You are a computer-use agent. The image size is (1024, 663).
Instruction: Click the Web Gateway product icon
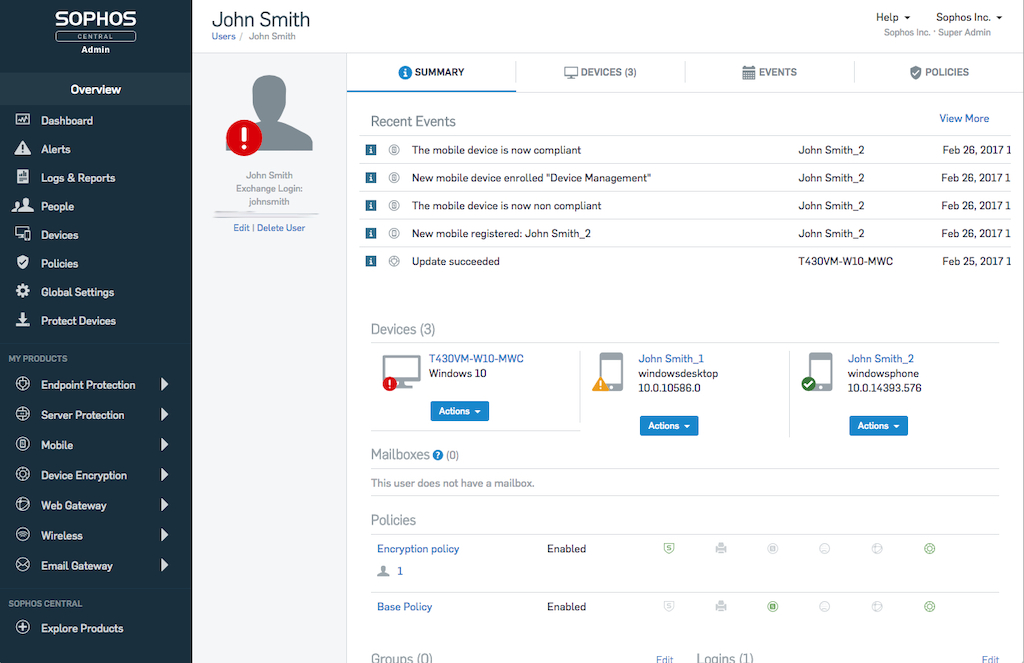23,504
